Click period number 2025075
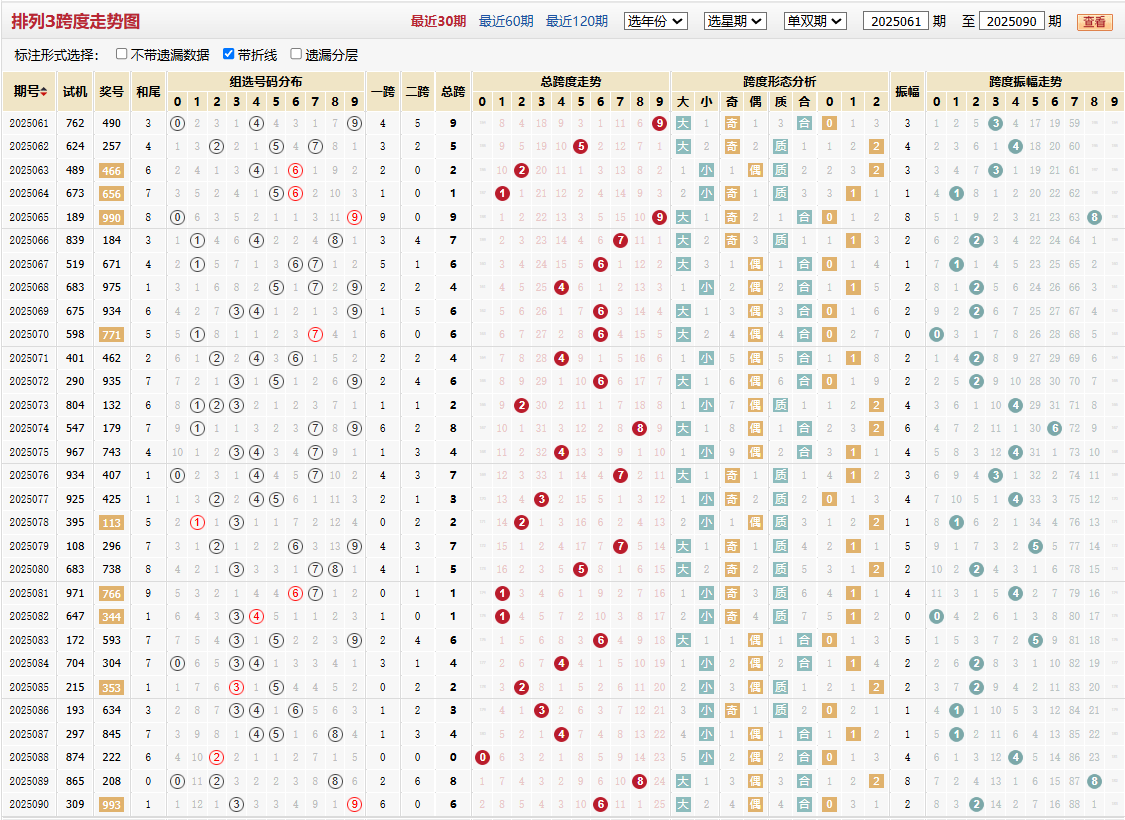 (x=29, y=452)
